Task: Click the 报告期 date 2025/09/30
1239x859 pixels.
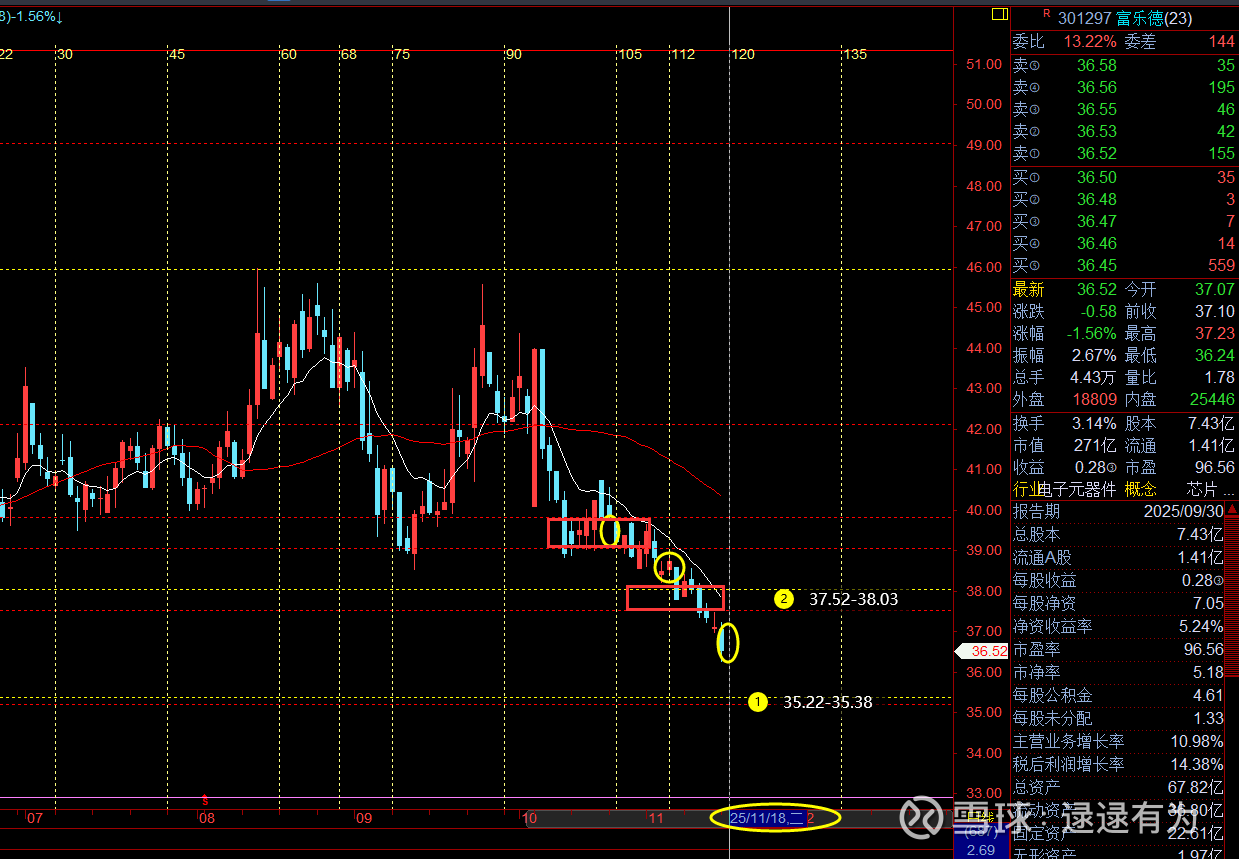Action: click(1185, 511)
